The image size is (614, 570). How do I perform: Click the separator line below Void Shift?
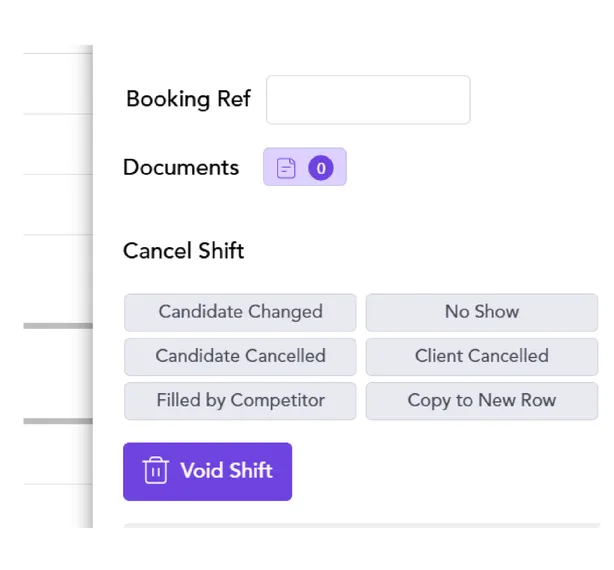coord(361,525)
